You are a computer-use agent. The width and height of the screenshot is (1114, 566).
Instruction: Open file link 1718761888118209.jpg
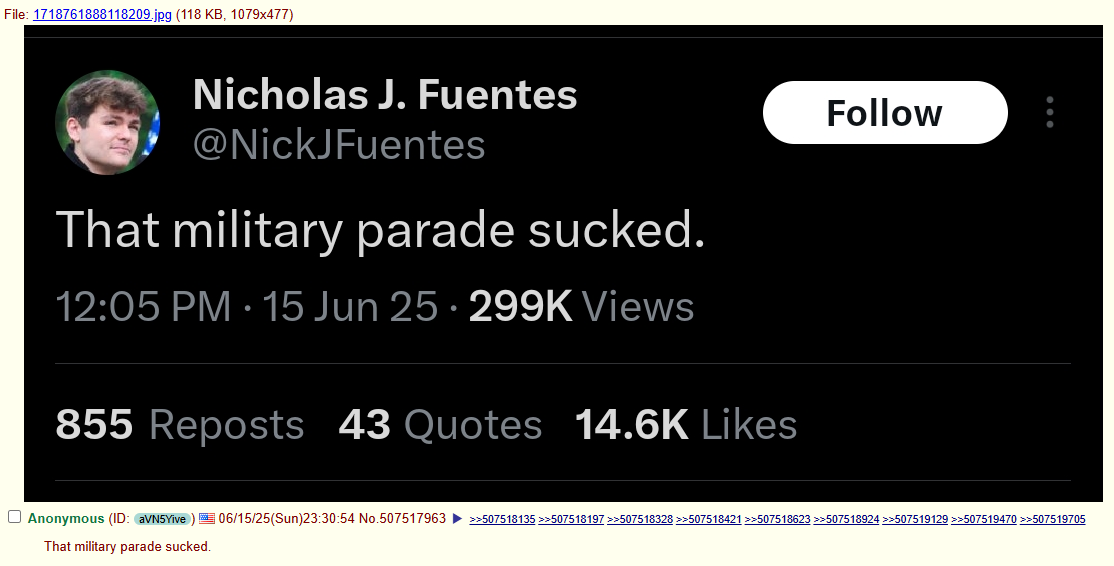point(102,14)
